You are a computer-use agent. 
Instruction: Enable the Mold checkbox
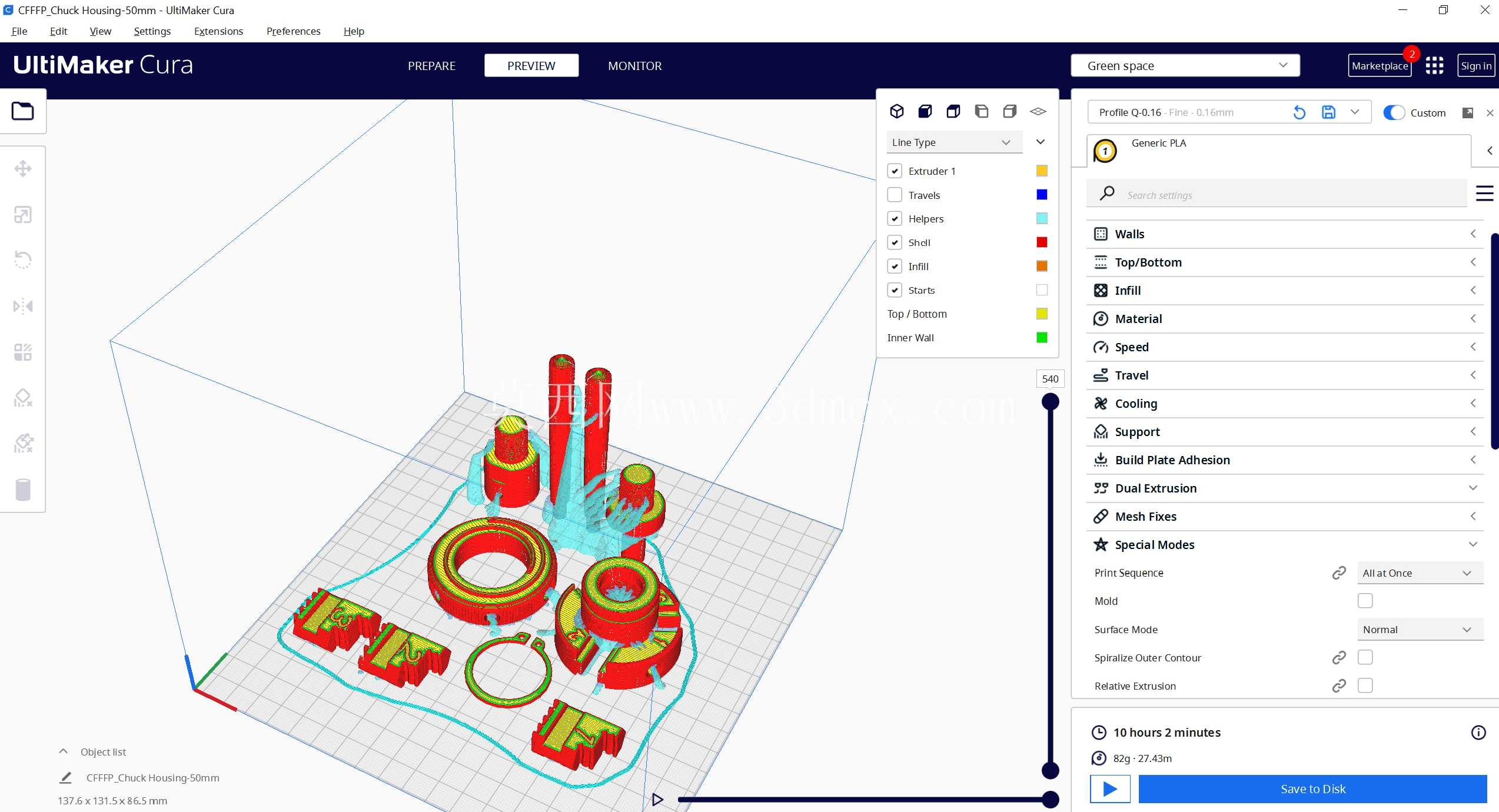point(1365,601)
